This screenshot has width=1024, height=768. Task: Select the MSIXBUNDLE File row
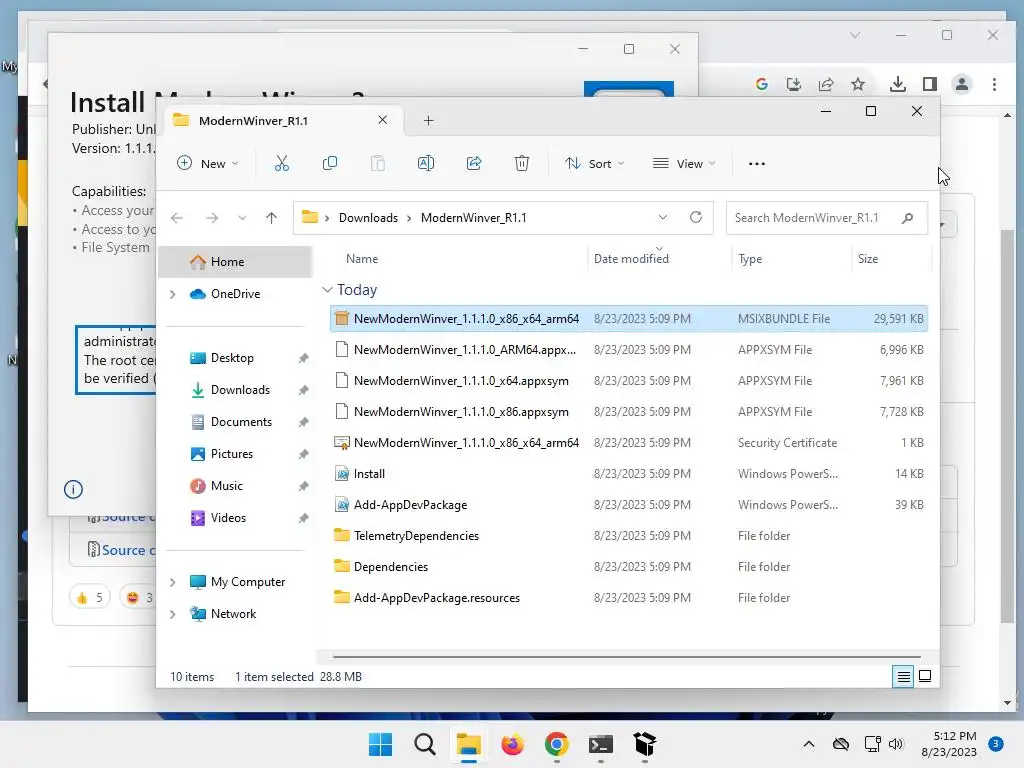tap(628, 319)
